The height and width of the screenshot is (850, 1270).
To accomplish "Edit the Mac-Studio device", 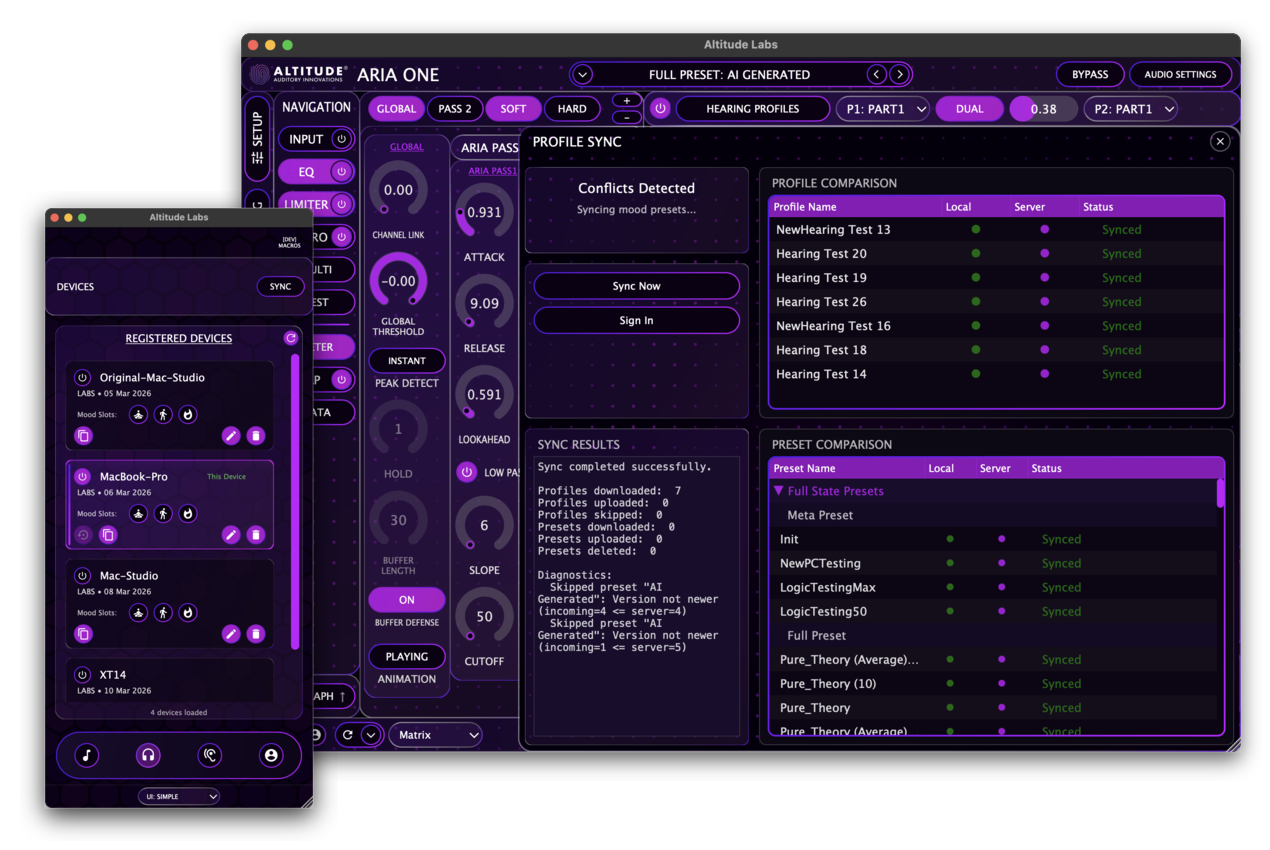I will [x=231, y=634].
